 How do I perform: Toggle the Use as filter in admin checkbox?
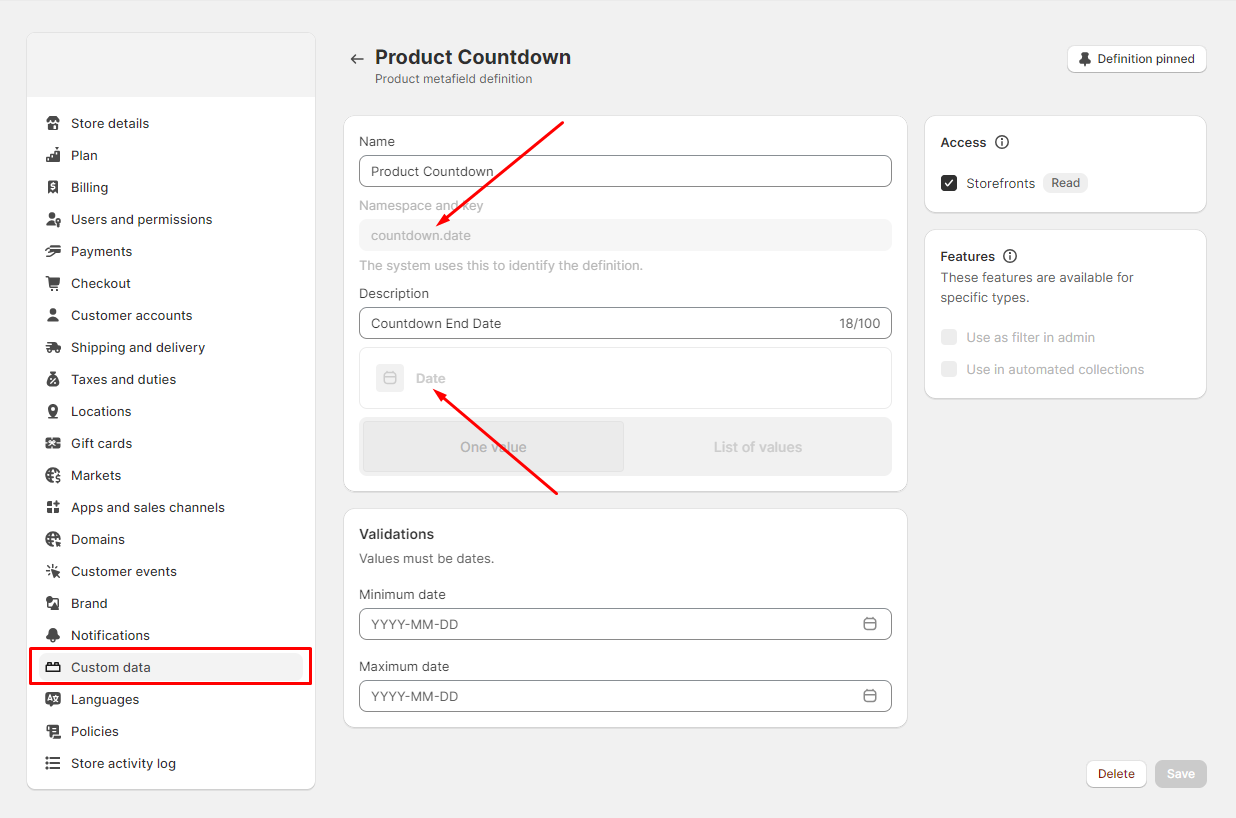[949, 337]
